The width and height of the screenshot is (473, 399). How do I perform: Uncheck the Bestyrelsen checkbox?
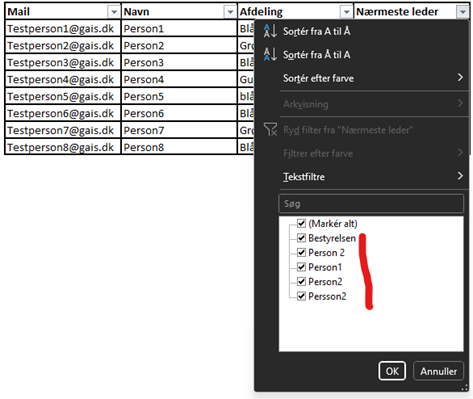point(301,238)
